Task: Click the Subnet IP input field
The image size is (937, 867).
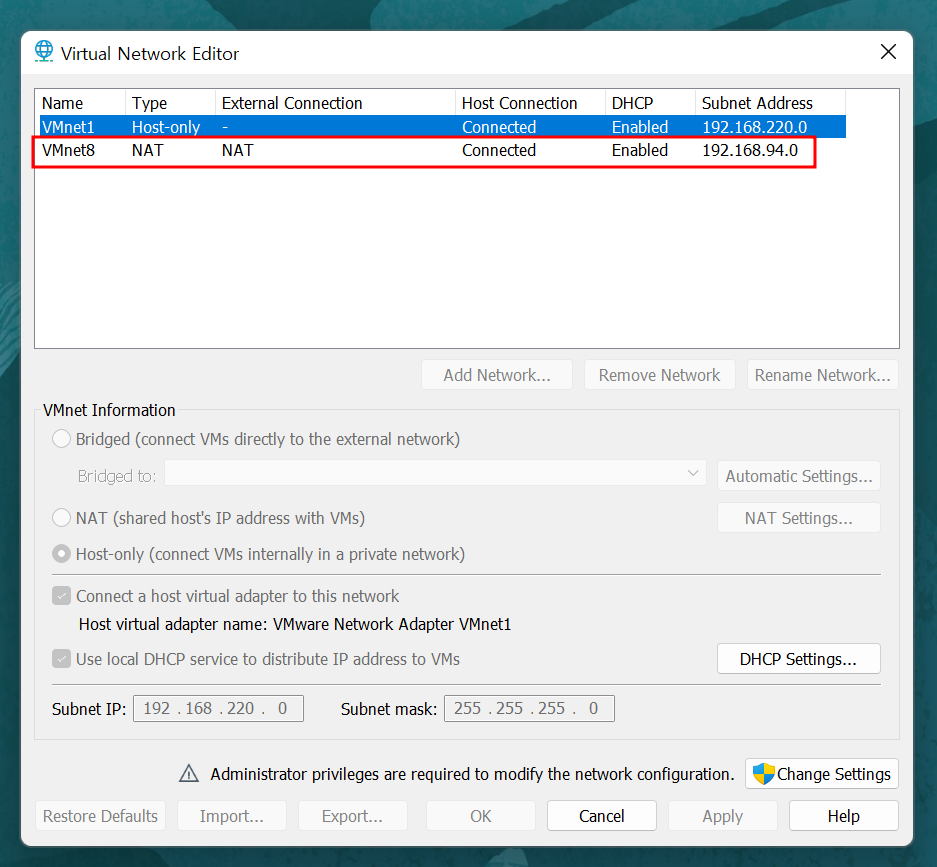Action: 218,708
